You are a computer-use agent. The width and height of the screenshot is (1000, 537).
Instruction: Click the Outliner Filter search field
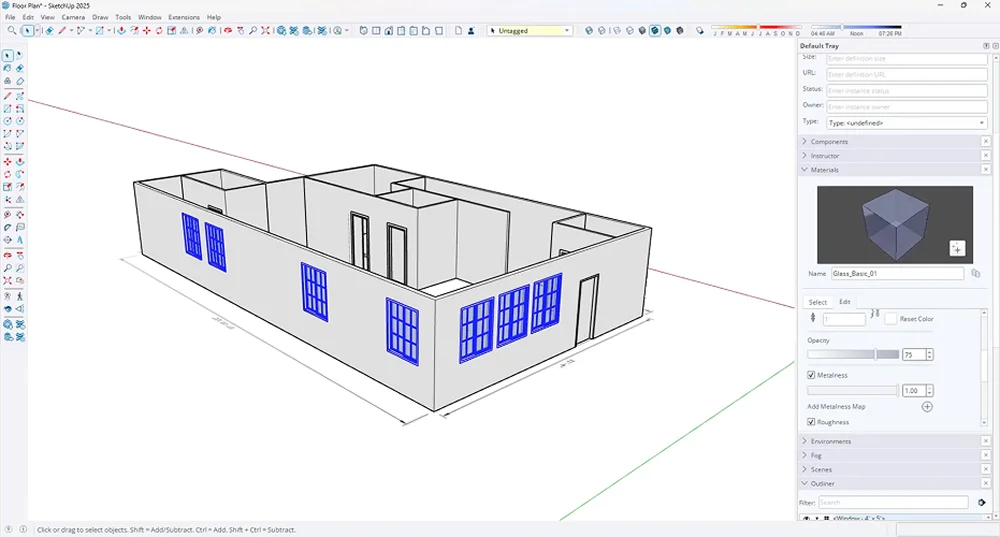coord(893,502)
